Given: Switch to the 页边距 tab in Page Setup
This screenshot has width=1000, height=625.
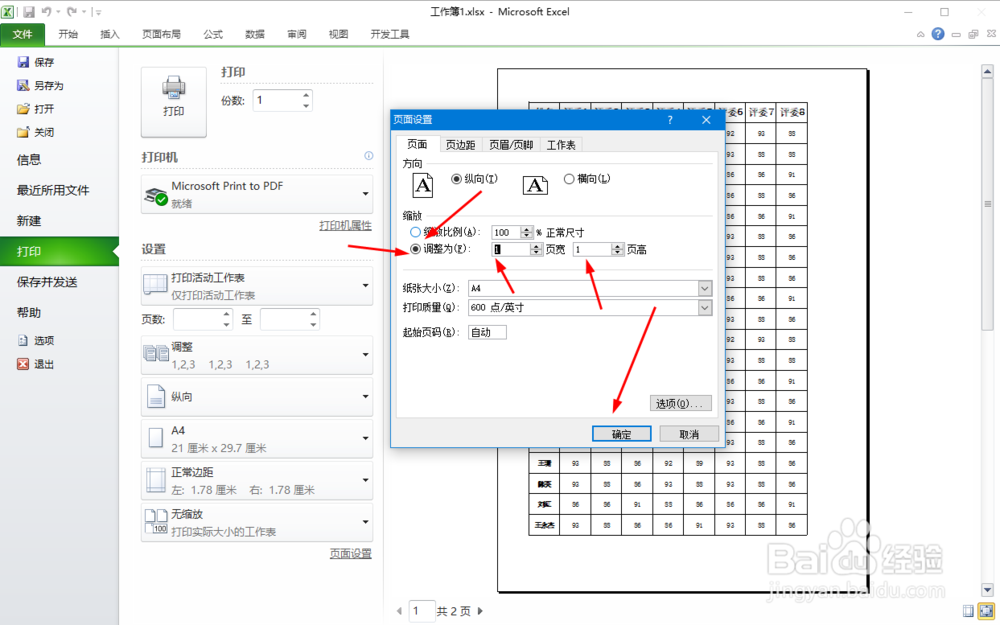Looking at the screenshot, I should point(461,144).
